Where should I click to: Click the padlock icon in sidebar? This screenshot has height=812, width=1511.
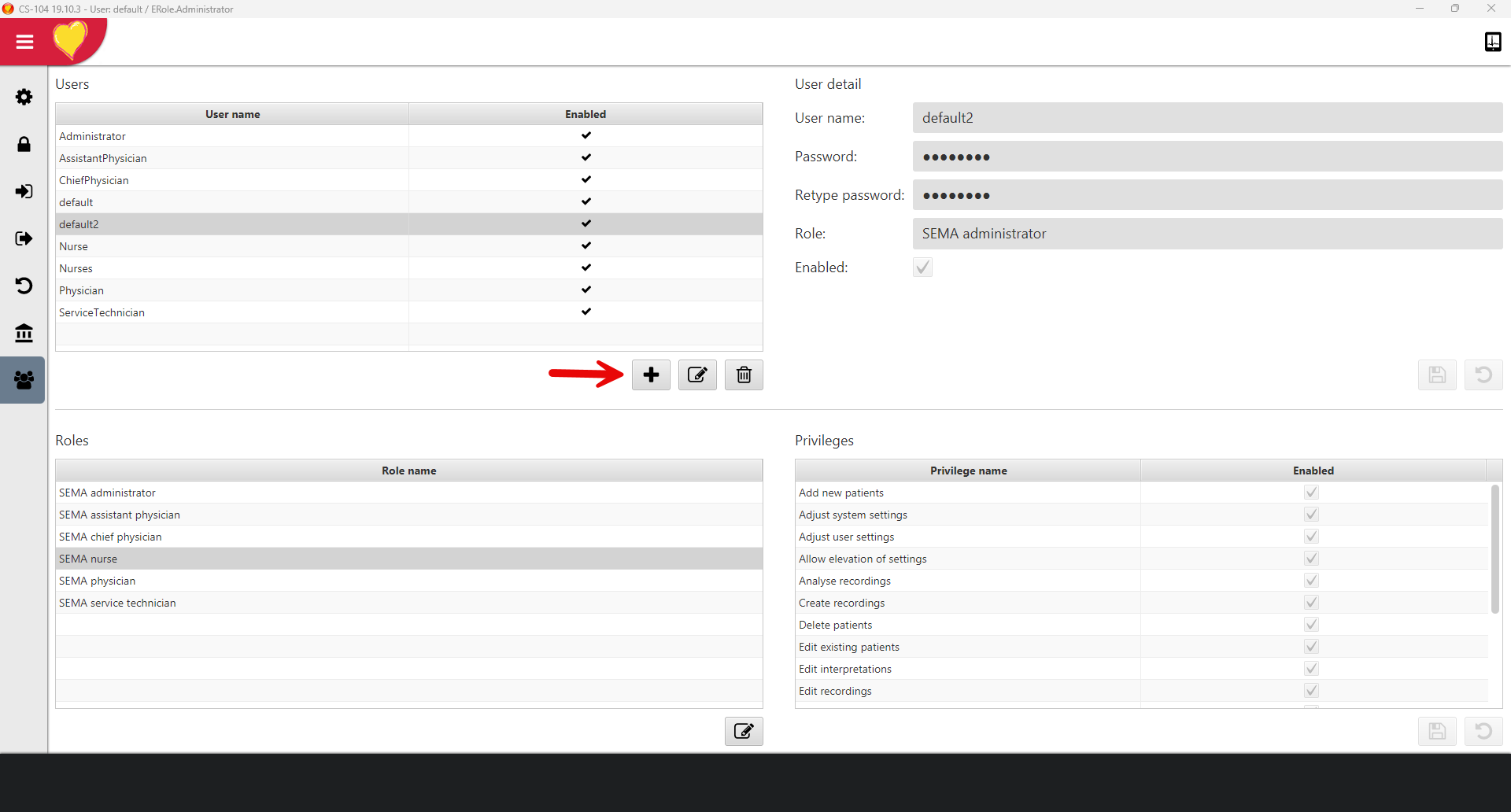[24, 144]
